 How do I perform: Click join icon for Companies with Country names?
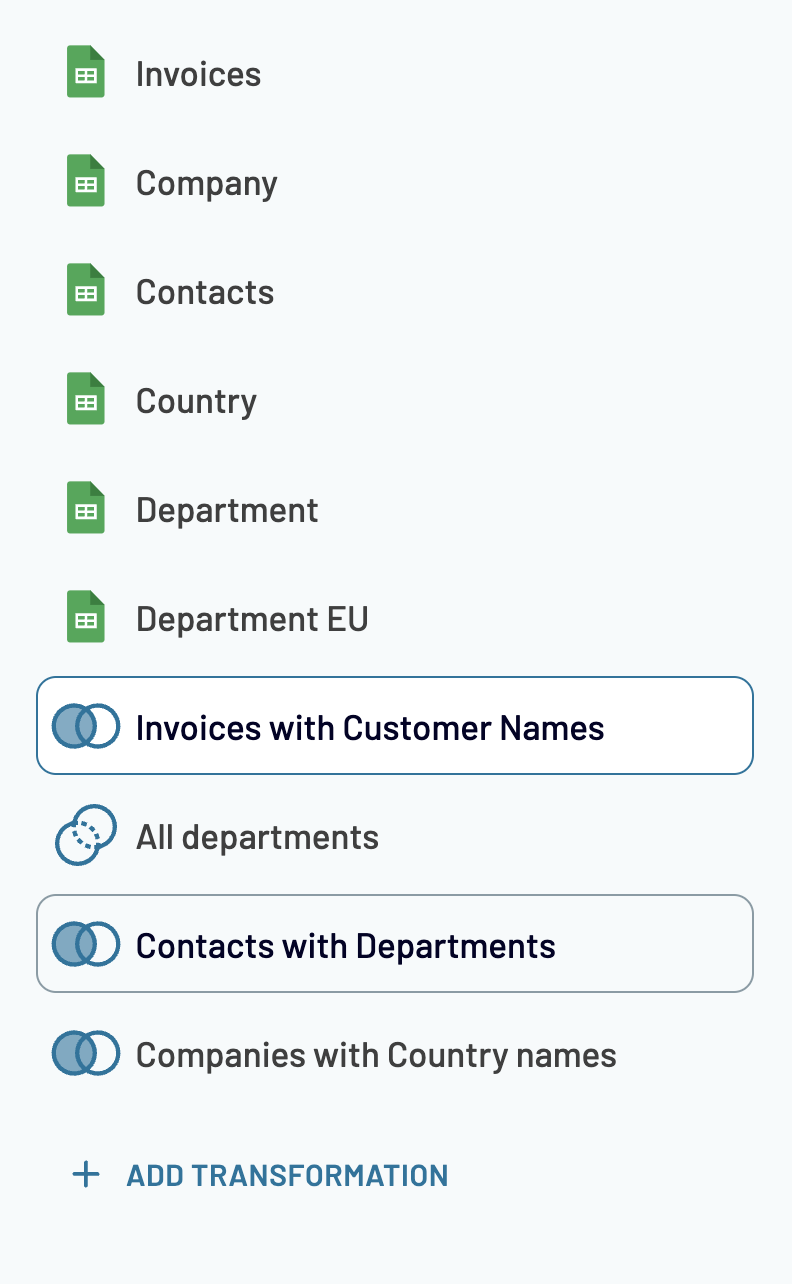(x=86, y=1054)
